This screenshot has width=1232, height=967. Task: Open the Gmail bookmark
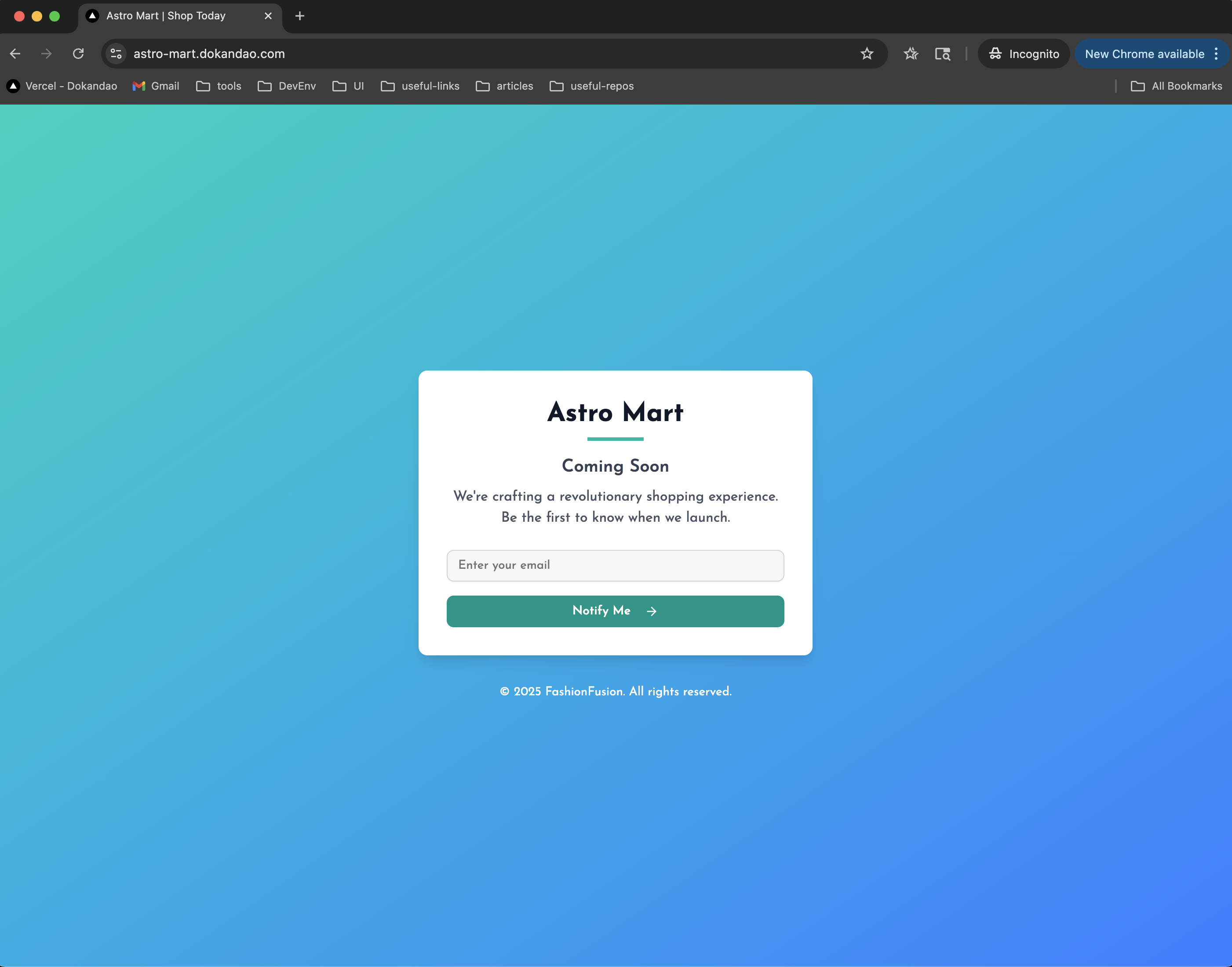point(156,86)
